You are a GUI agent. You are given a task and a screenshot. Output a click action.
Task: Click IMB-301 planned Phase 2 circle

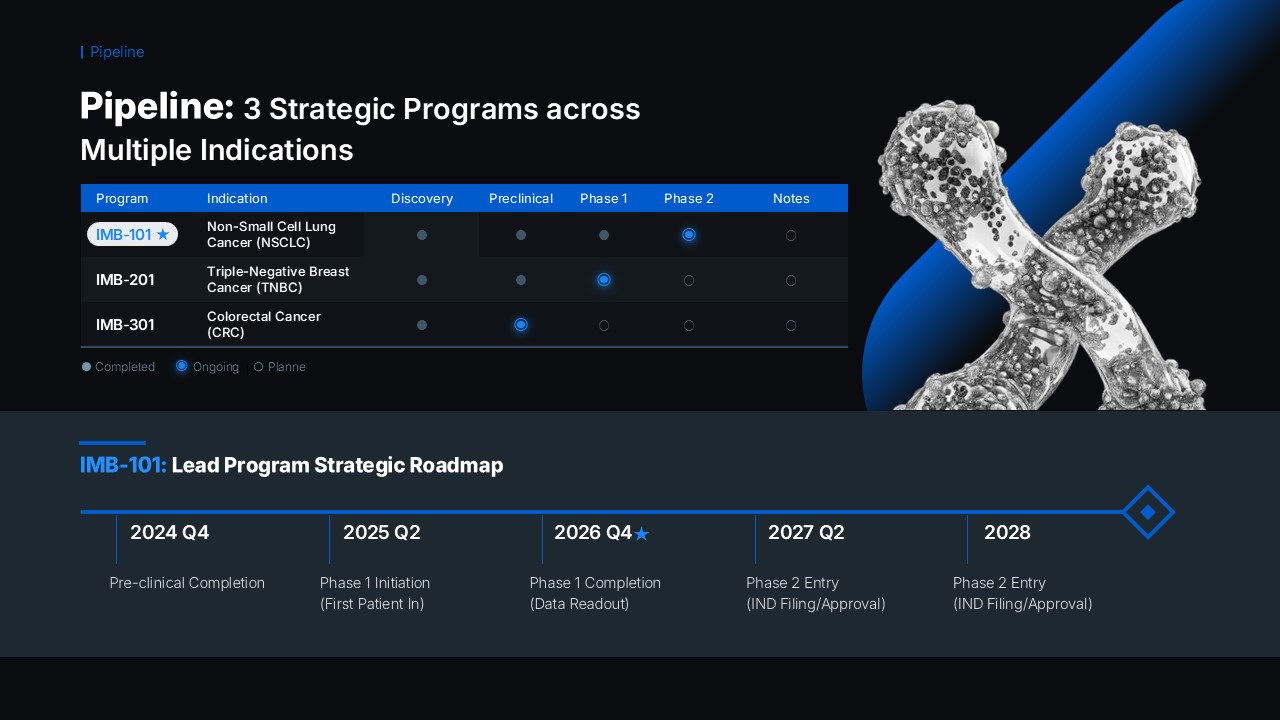(x=689, y=325)
